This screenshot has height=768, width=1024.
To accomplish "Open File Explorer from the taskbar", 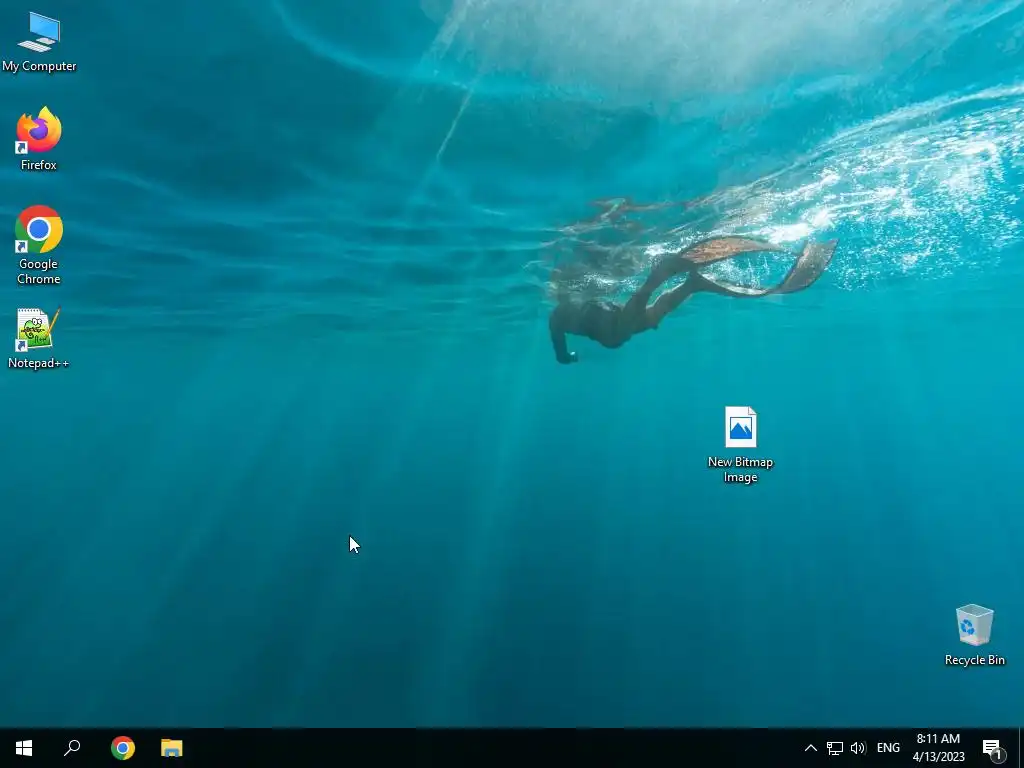I will (172, 748).
